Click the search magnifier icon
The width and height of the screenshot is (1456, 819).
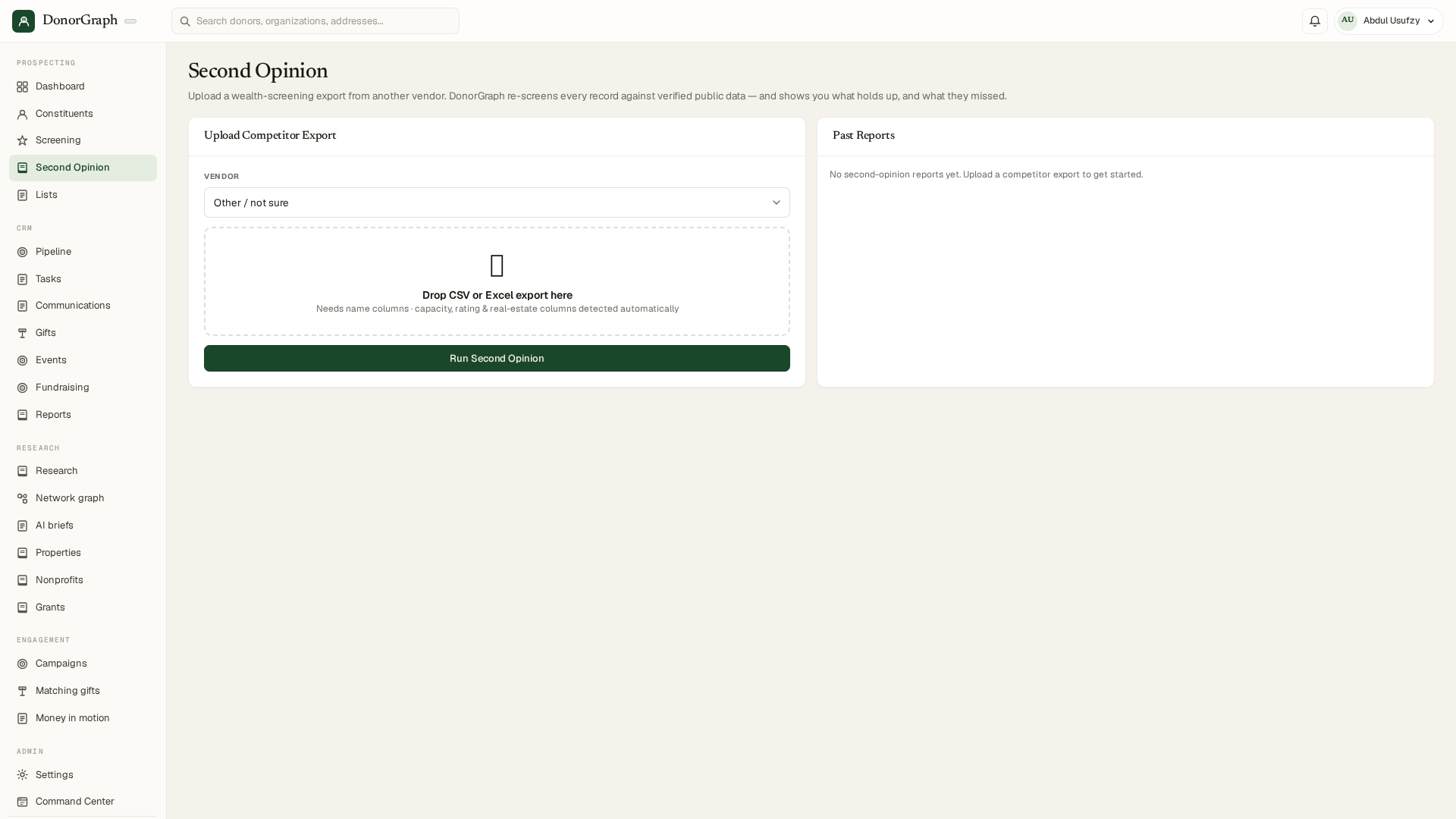tap(185, 21)
